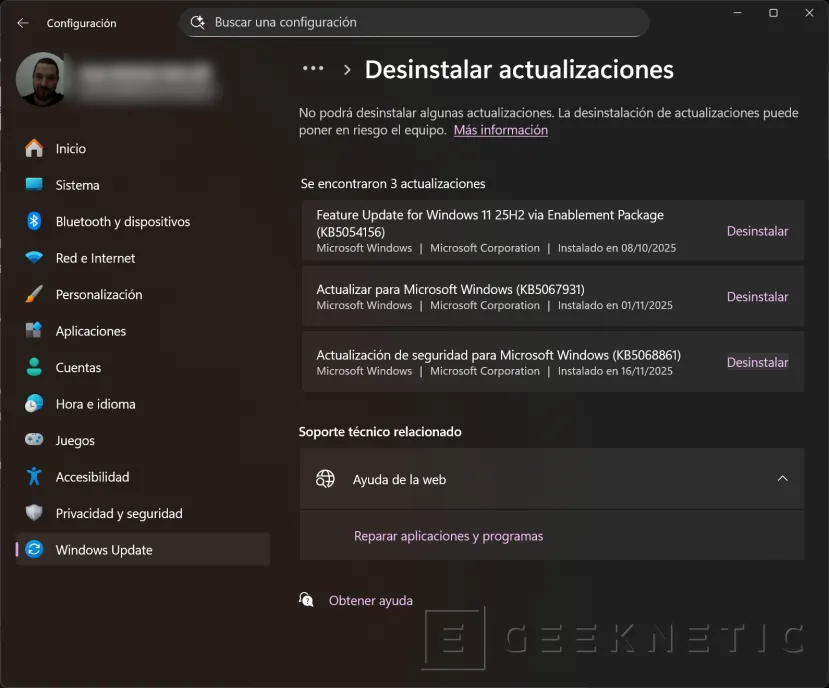Click the back arrow at top left

click(22, 22)
